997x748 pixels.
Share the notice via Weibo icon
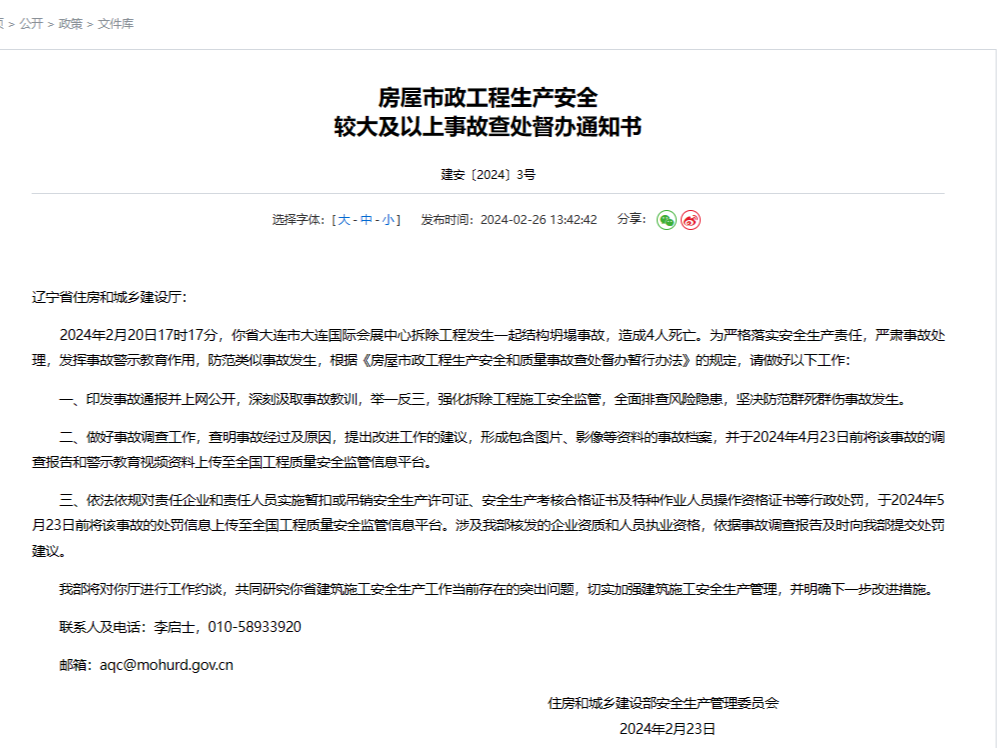[x=691, y=220]
